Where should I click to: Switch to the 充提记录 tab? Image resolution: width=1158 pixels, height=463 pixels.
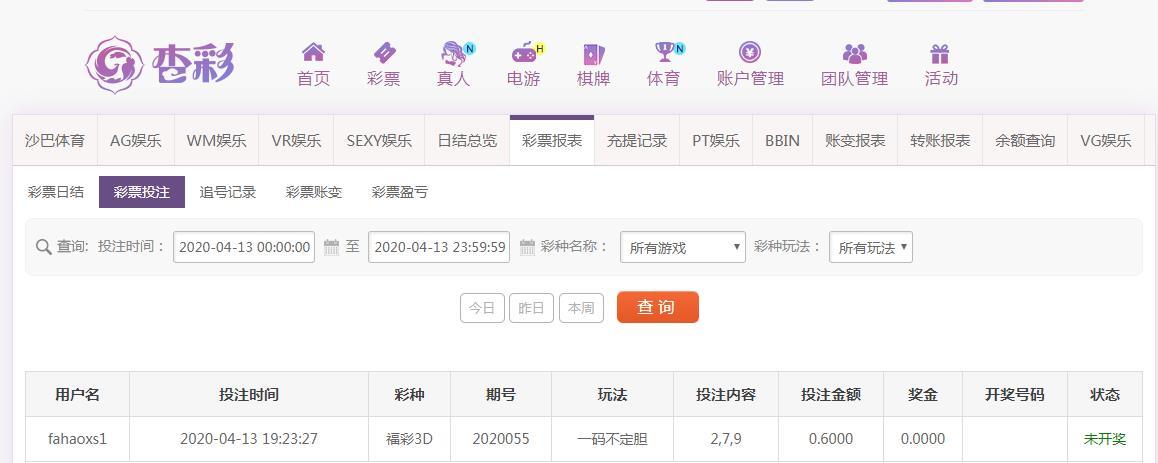pyautogui.click(x=637, y=140)
